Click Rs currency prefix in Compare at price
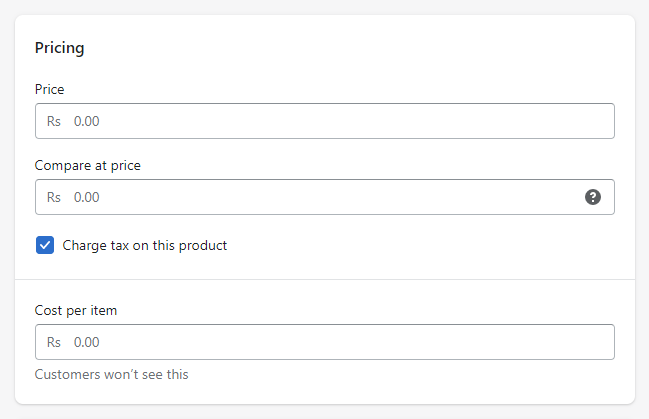This screenshot has width=649, height=419. coord(54,197)
